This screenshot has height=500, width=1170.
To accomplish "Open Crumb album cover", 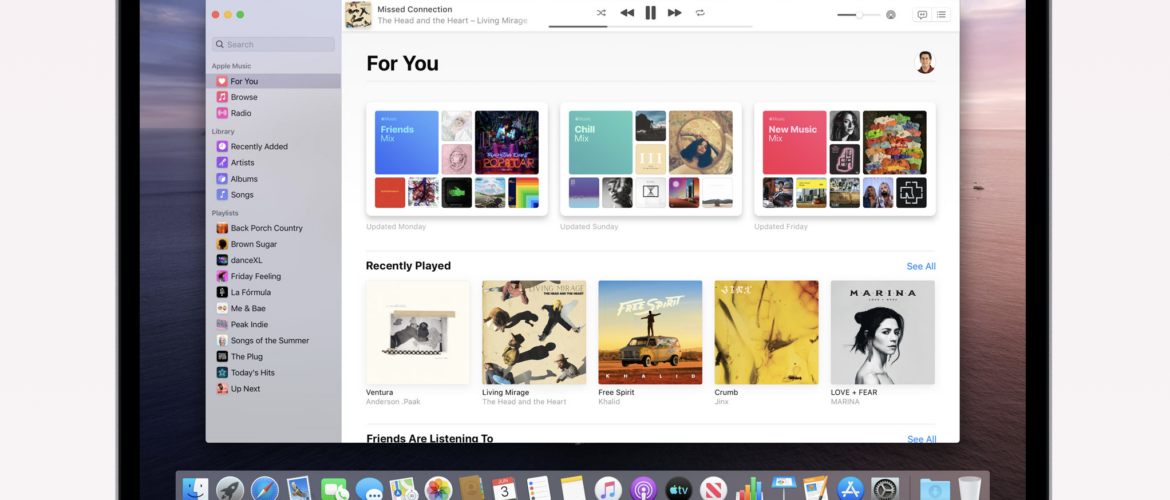I will pos(766,332).
